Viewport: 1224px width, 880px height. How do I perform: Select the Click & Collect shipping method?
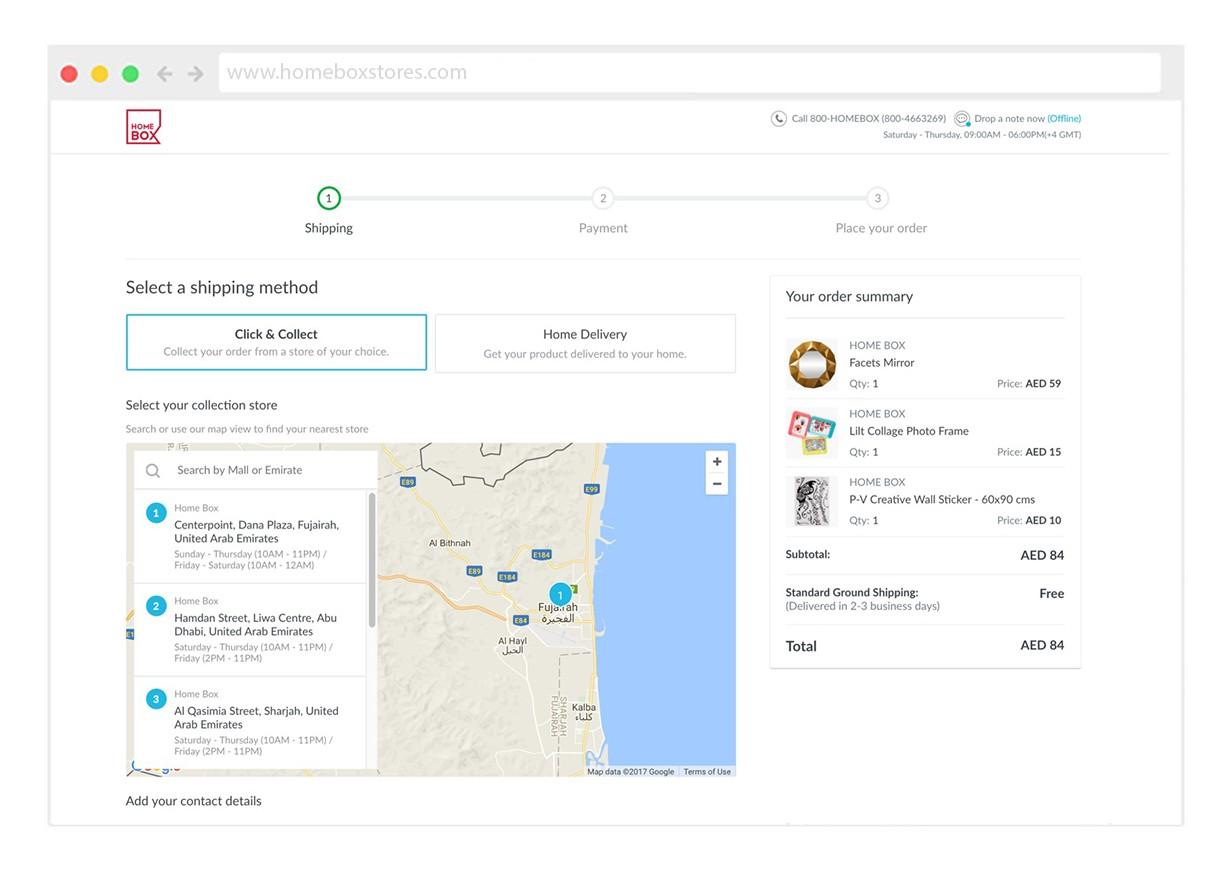click(x=276, y=343)
